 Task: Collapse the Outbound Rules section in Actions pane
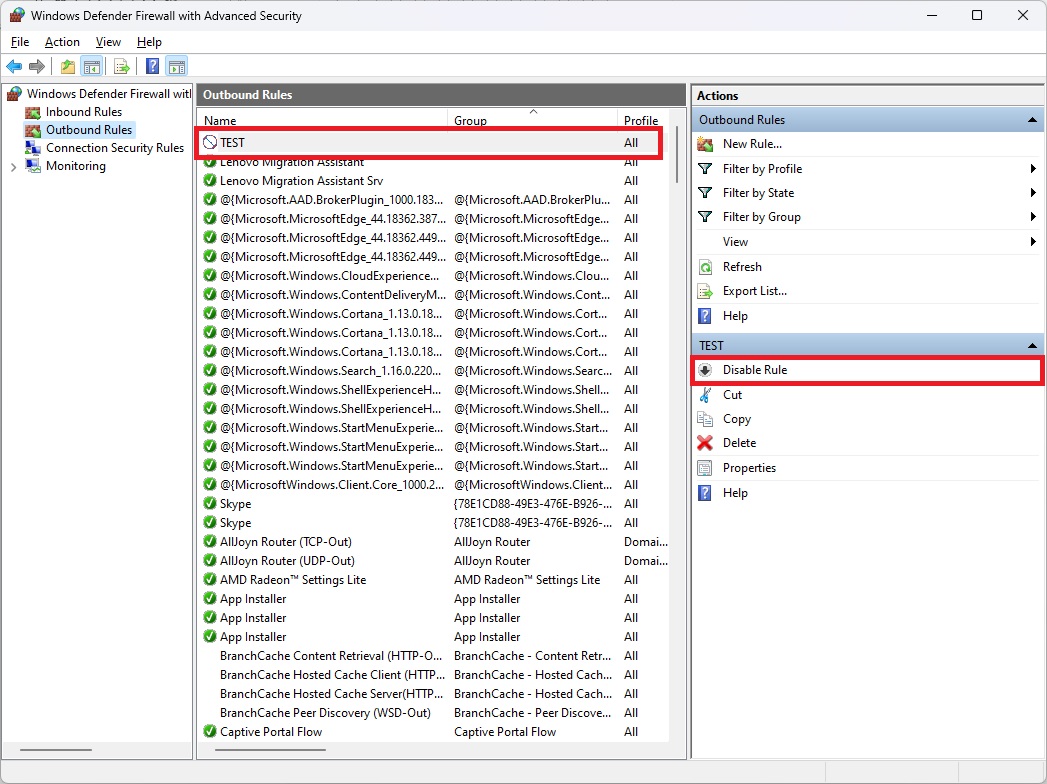tap(1032, 120)
